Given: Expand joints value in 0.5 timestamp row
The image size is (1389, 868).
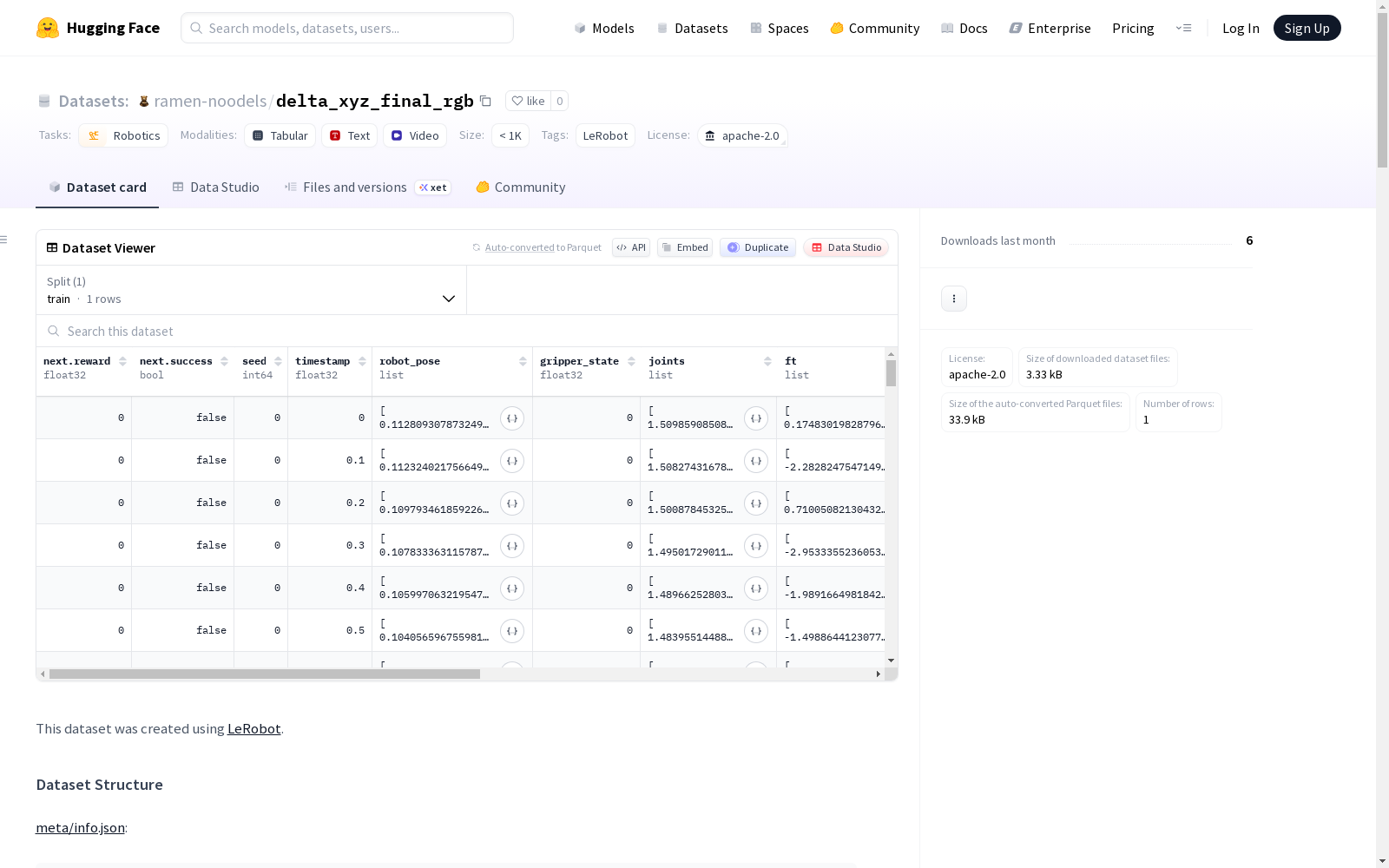Looking at the screenshot, I should coord(756,631).
